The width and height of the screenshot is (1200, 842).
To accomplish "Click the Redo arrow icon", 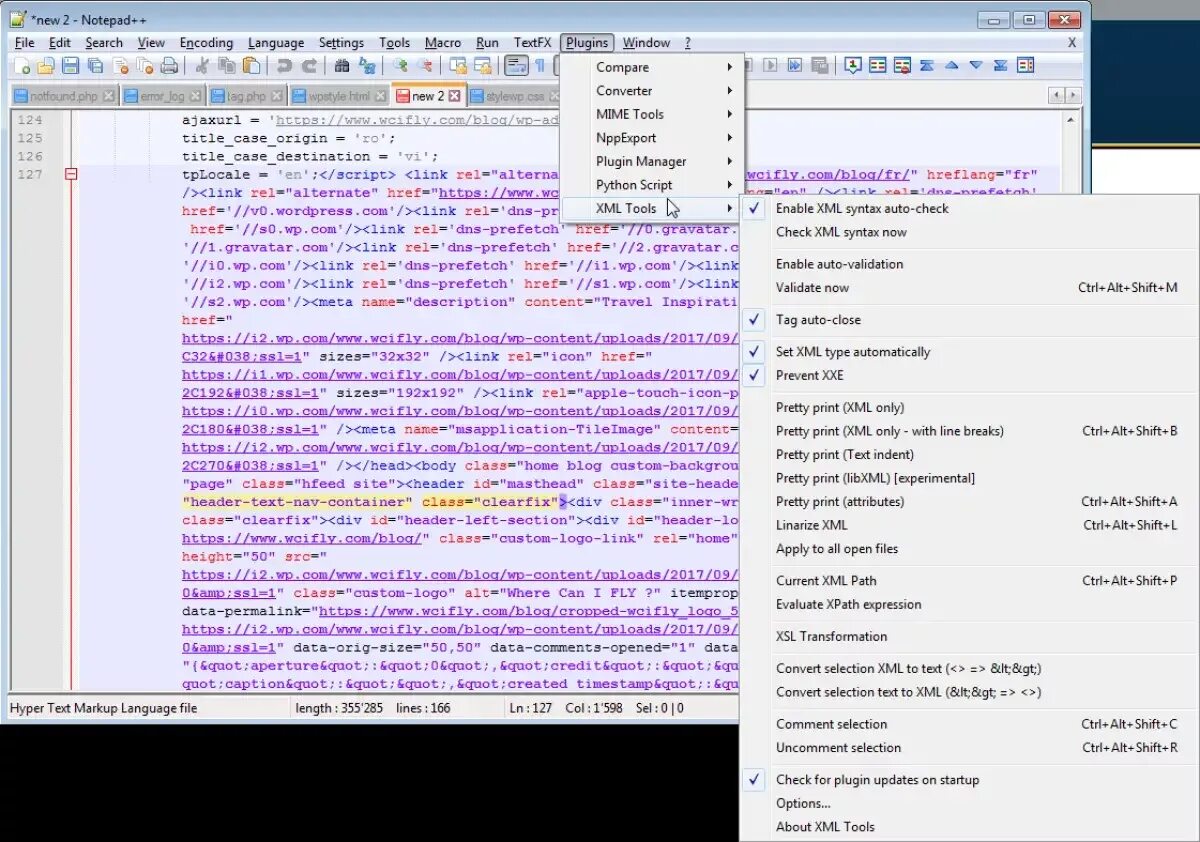I will coord(309,66).
